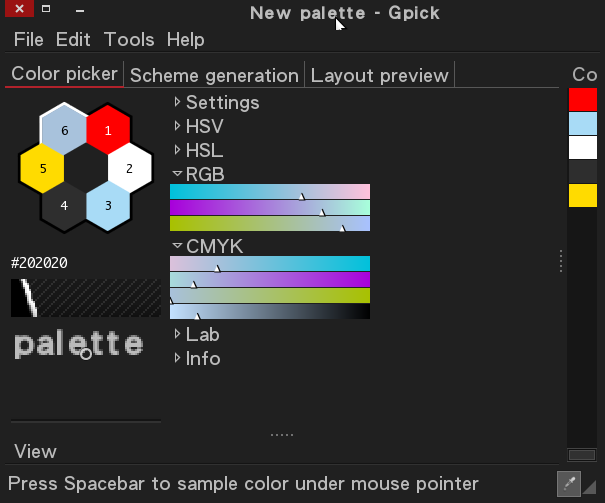Select hexagon swatch number 3 (light blue)
This screenshot has height=503, width=605.
(x=108, y=206)
